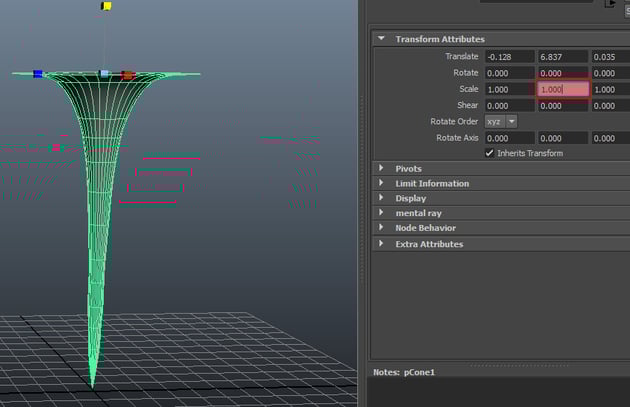The height and width of the screenshot is (407, 630).
Task: Expand the Limit Information section
Action: tap(381, 184)
